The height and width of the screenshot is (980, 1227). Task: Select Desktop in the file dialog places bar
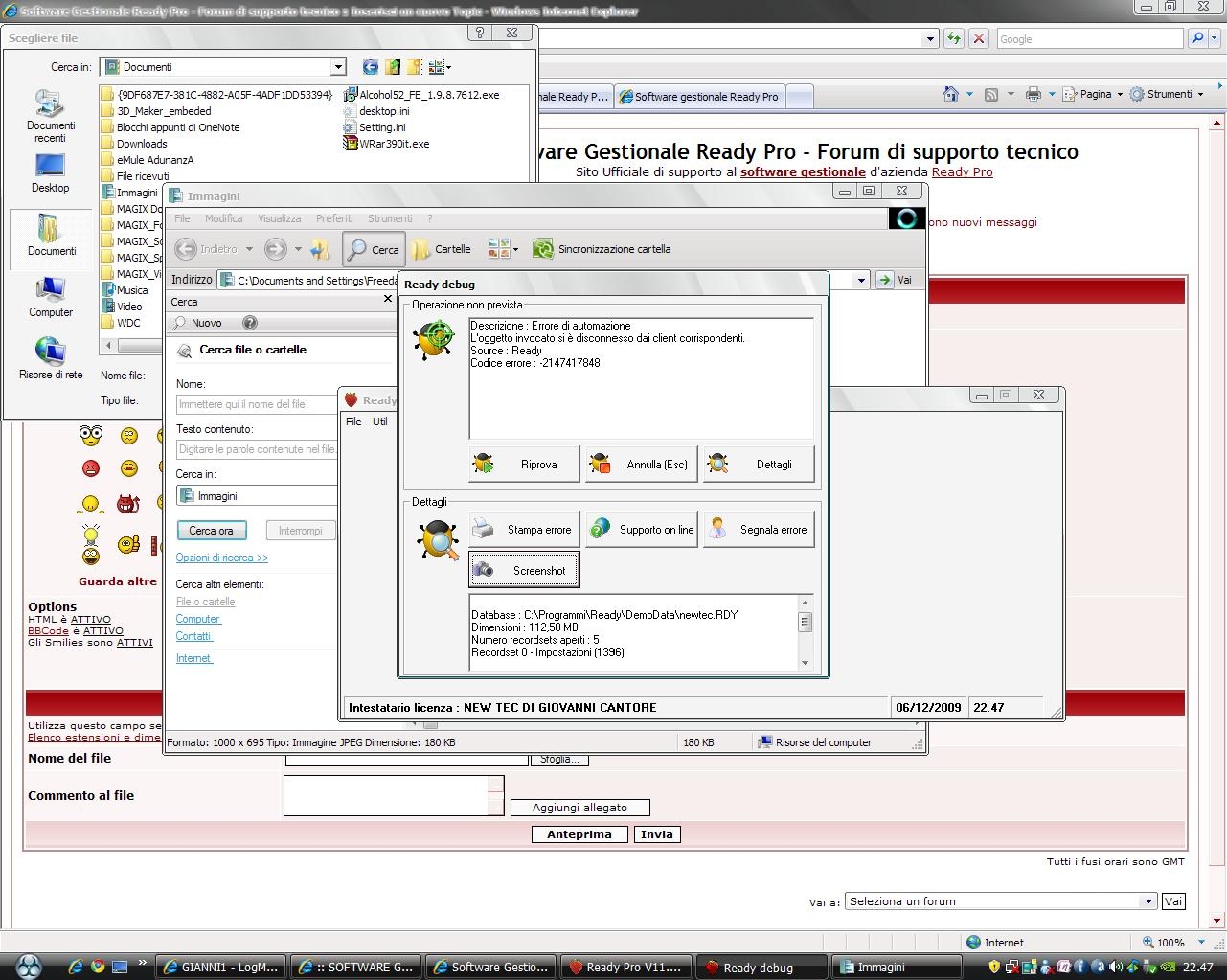pos(51,173)
